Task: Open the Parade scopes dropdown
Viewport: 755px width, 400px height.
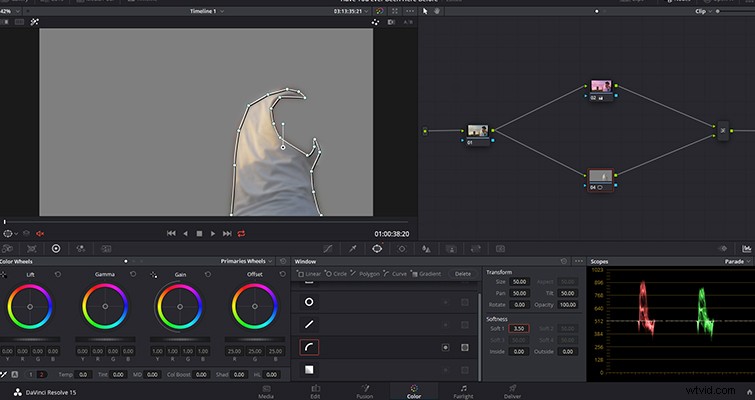Action: tap(737, 261)
